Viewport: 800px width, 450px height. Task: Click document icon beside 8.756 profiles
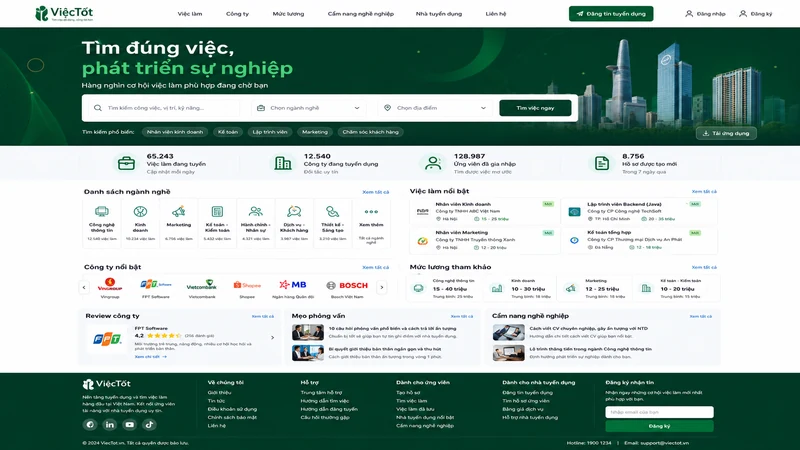[602, 163]
